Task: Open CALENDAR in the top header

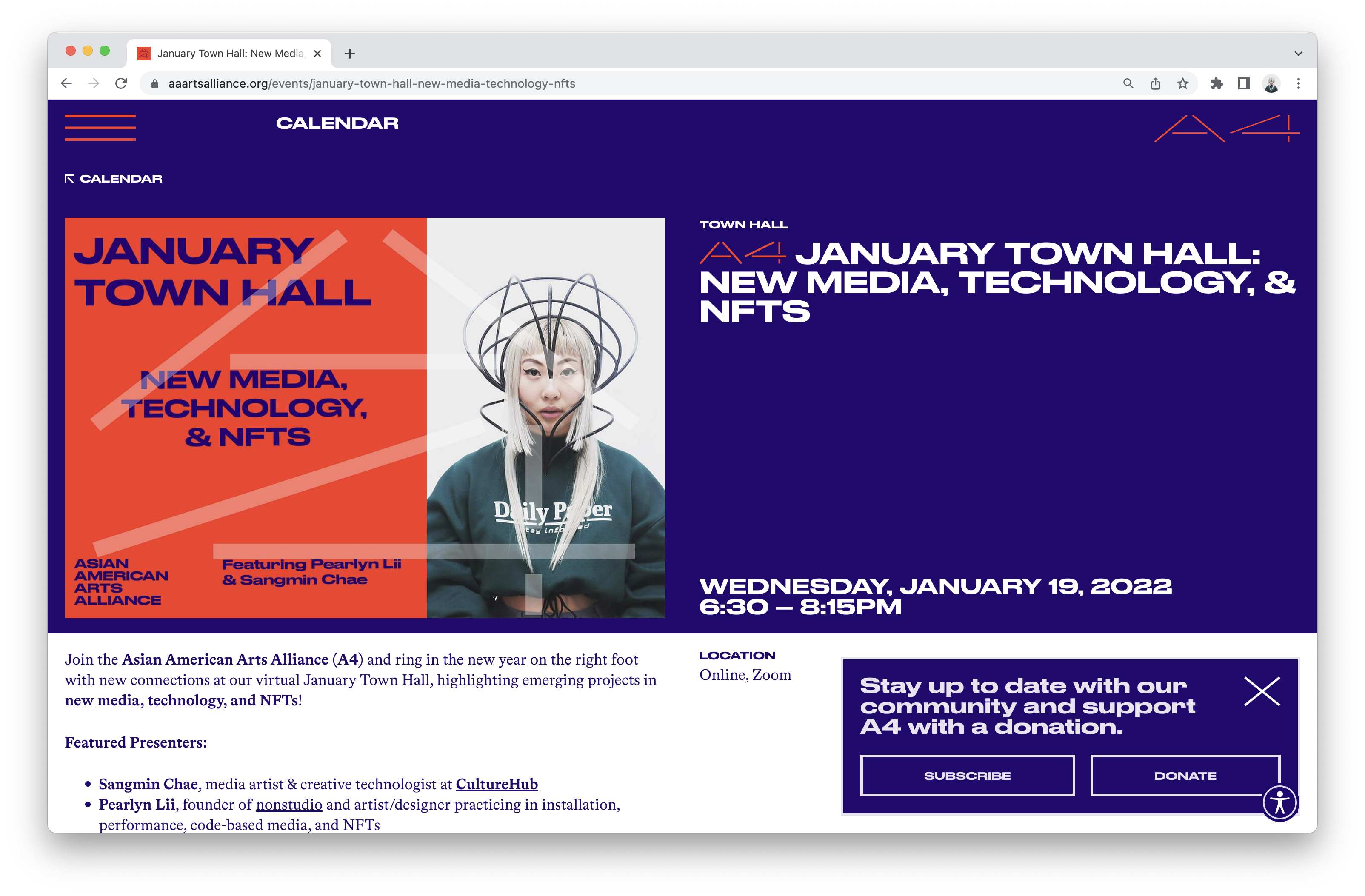Action: [x=337, y=123]
